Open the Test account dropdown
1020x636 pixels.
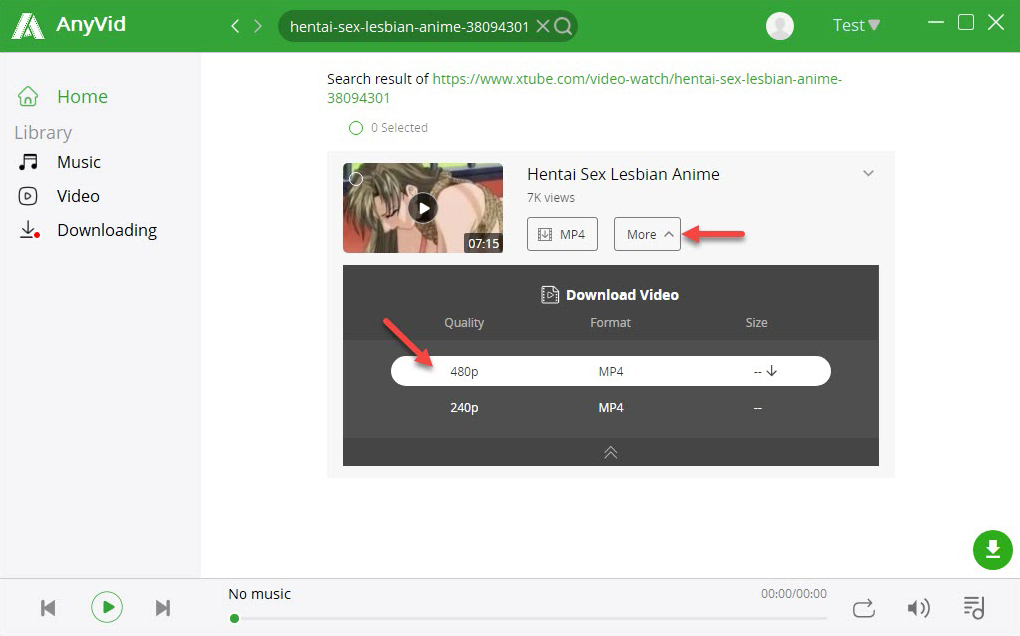pyautogui.click(x=856, y=25)
